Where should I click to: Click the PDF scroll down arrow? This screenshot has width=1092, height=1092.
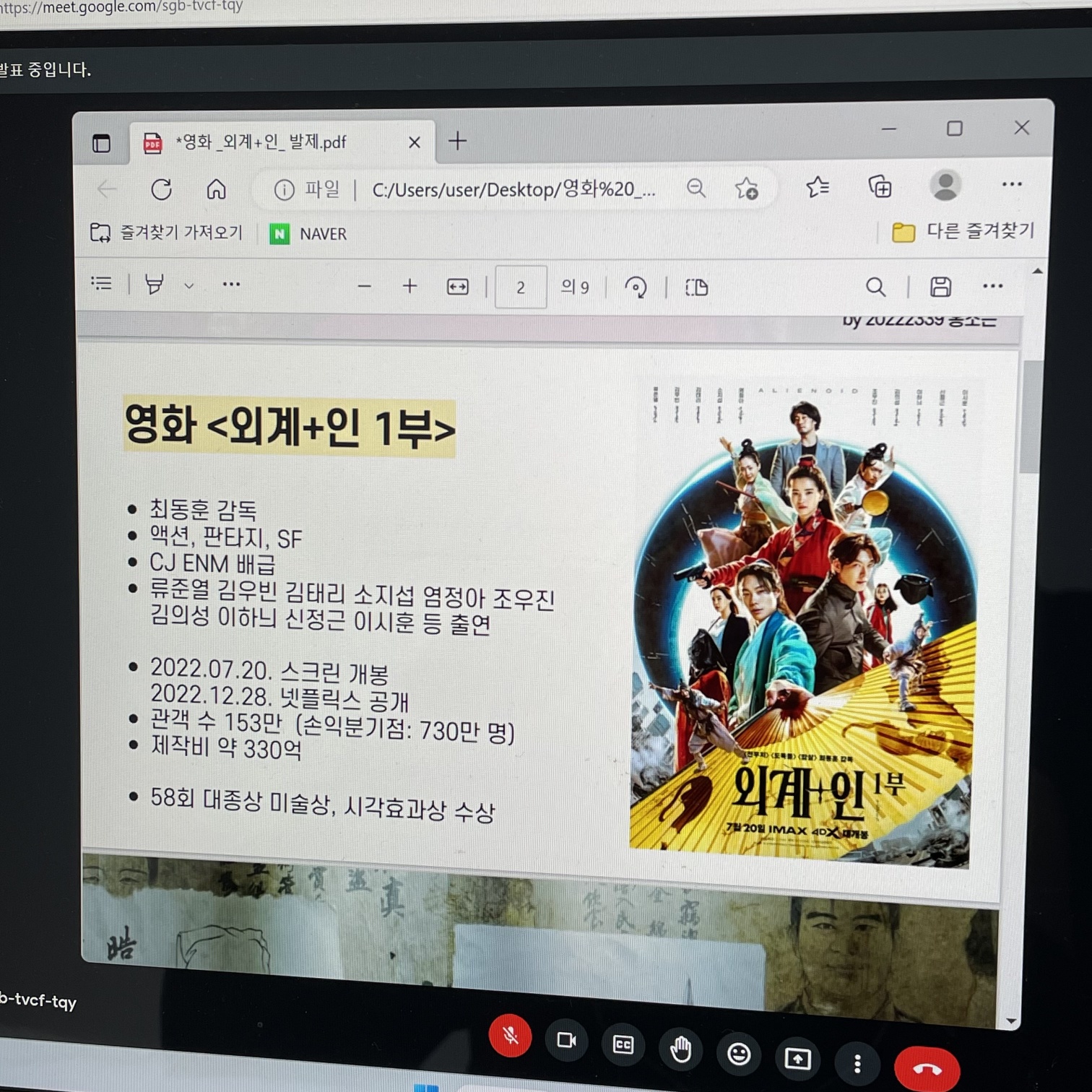[1011, 1021]
